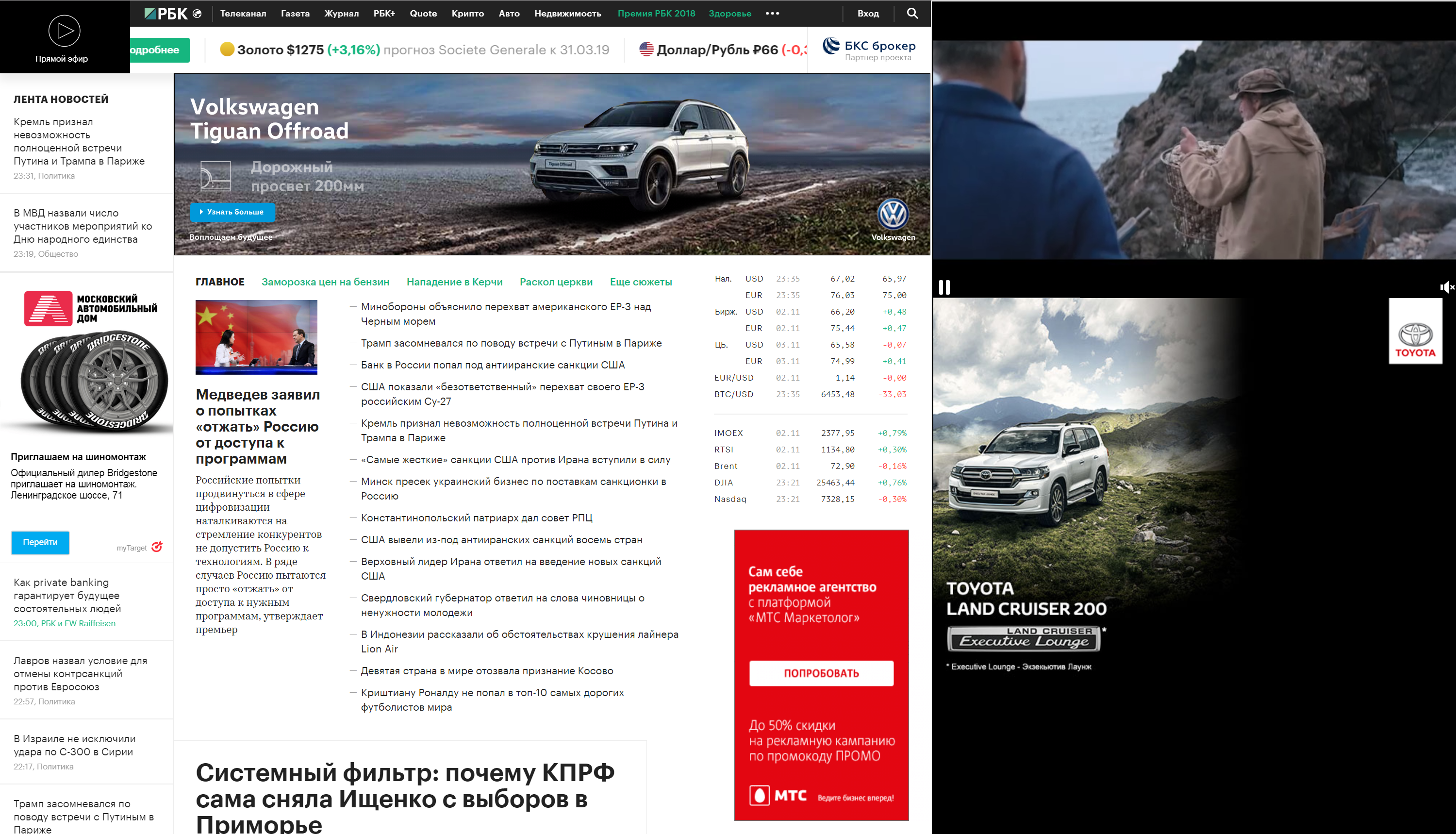Image resolution: width=1456 pixels, height=834 pixels.
Task: Expand the three-dots more menu
Action: [x=772, y=13]
